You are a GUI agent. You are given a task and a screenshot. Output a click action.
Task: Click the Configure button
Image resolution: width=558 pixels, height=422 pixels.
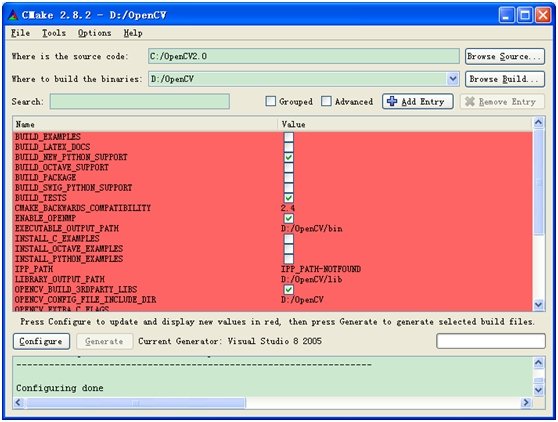pyautogui.click(x=41, y=341)
